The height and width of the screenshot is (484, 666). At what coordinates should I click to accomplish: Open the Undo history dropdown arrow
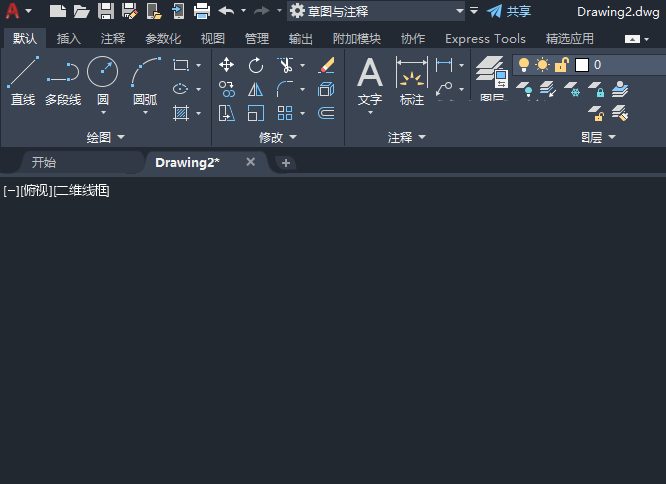243,11
